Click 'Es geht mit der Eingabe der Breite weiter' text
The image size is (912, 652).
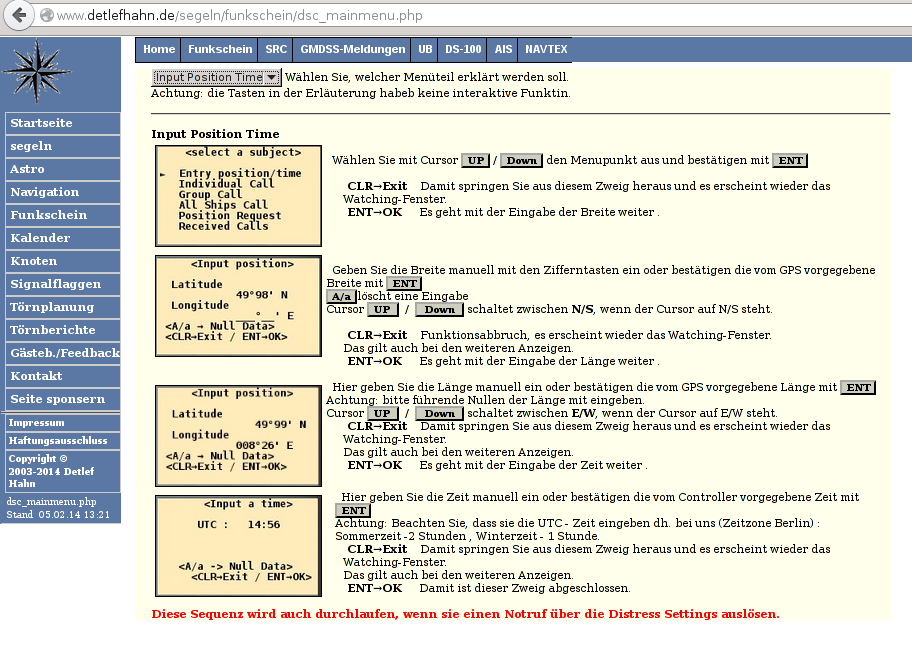(x=539, y=212)
